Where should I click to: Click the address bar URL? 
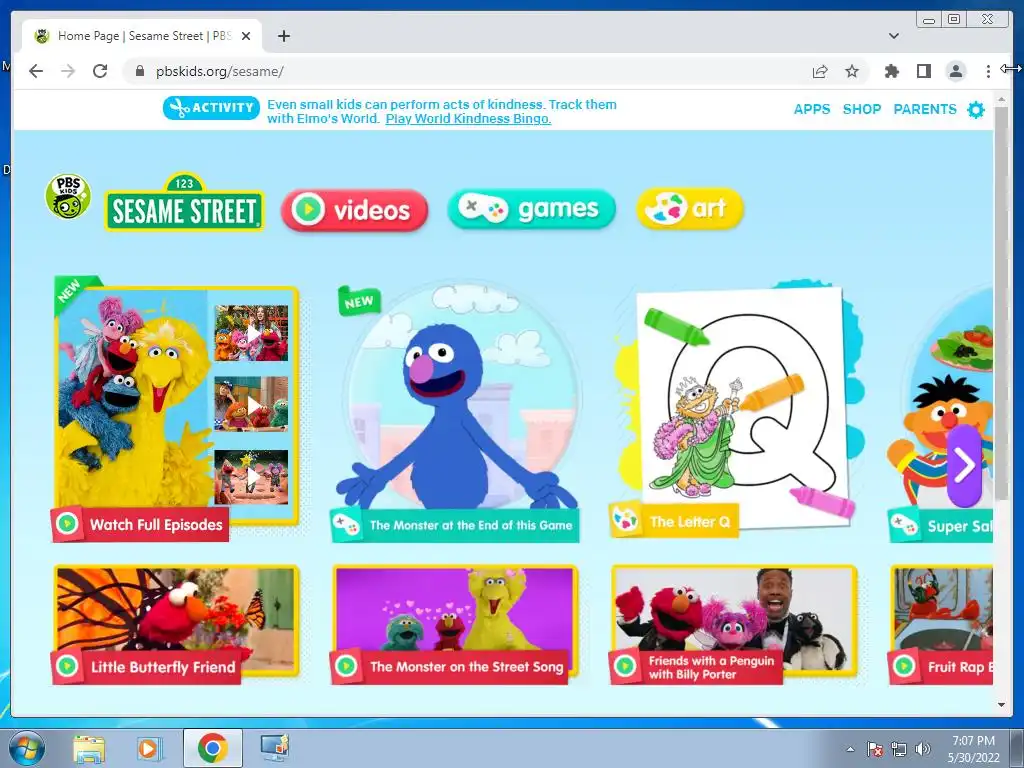(219, 71)
